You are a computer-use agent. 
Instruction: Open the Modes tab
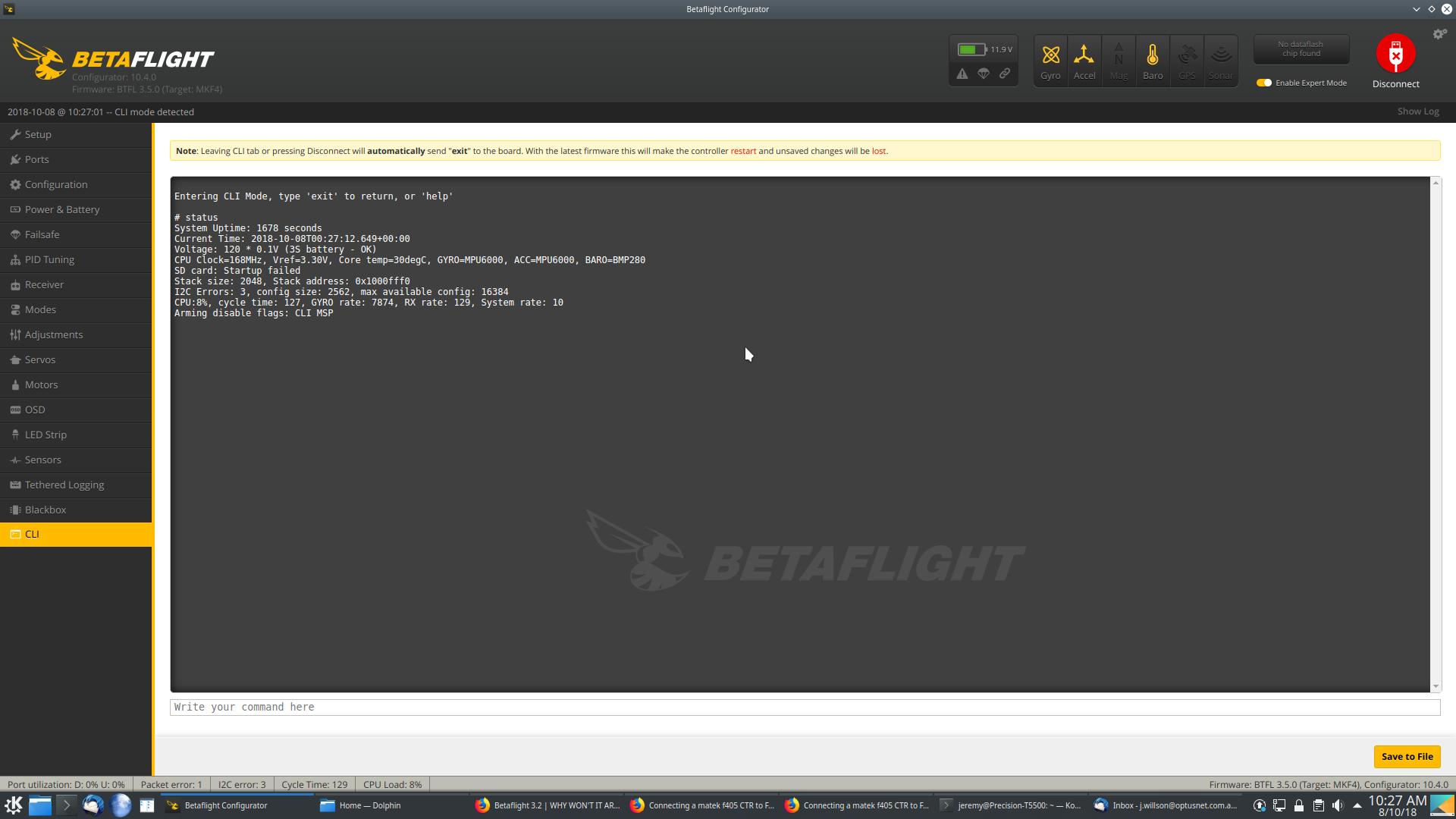pyautogui.click(x=76, y=309)
